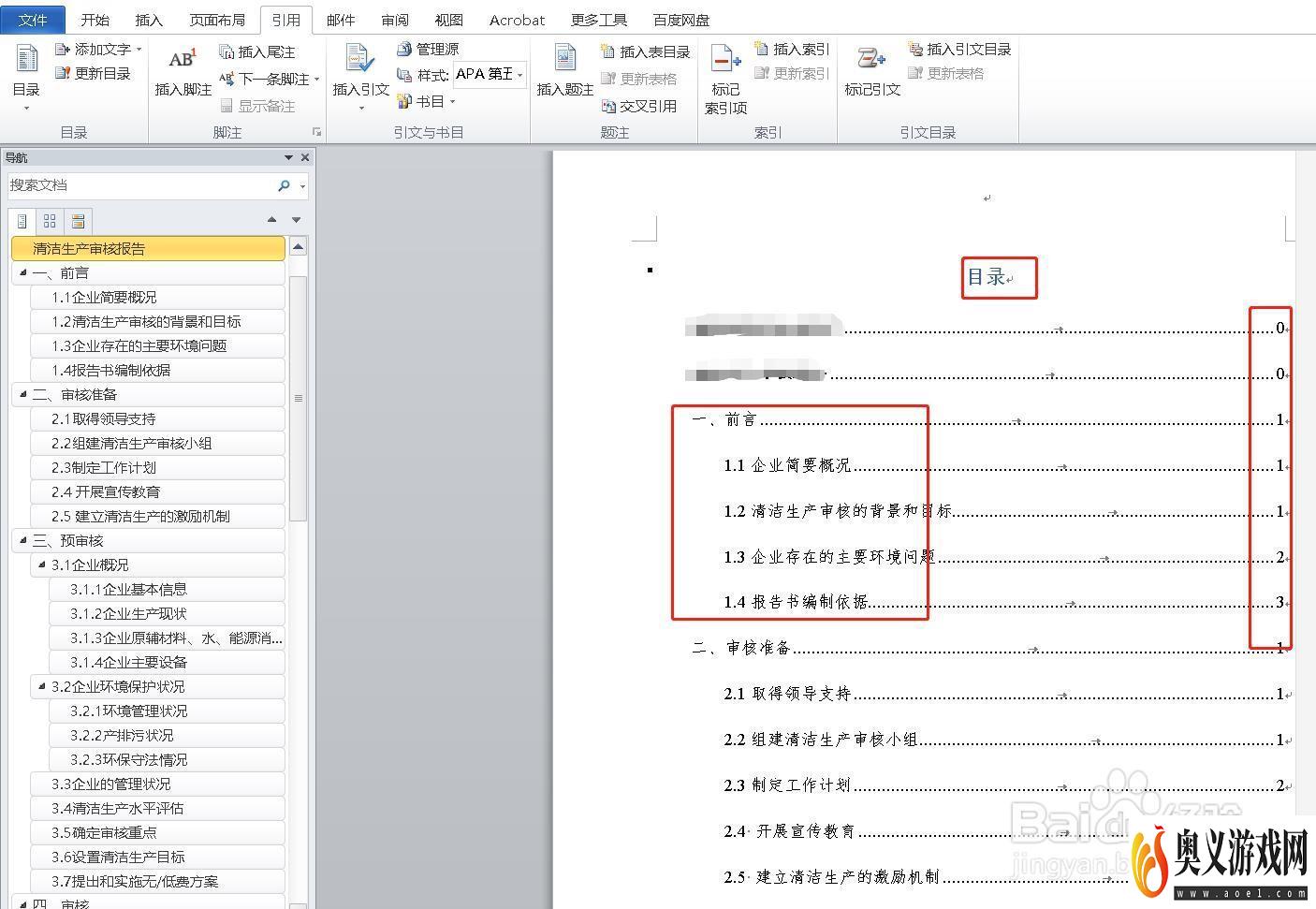Open the footnote dialog launcher in 脚注 group
The width and height of the screenshot is (1316, 909).
click(316, 132)
